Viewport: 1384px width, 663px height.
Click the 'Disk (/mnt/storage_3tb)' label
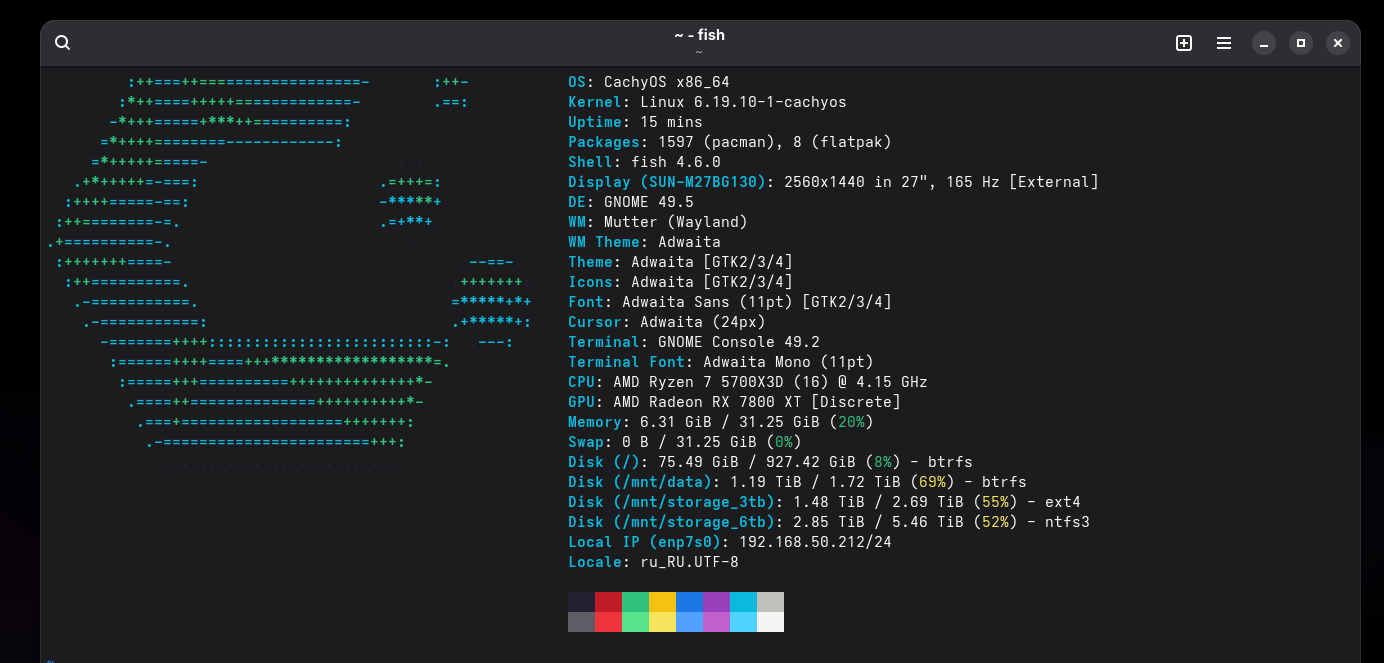(671, 502)
